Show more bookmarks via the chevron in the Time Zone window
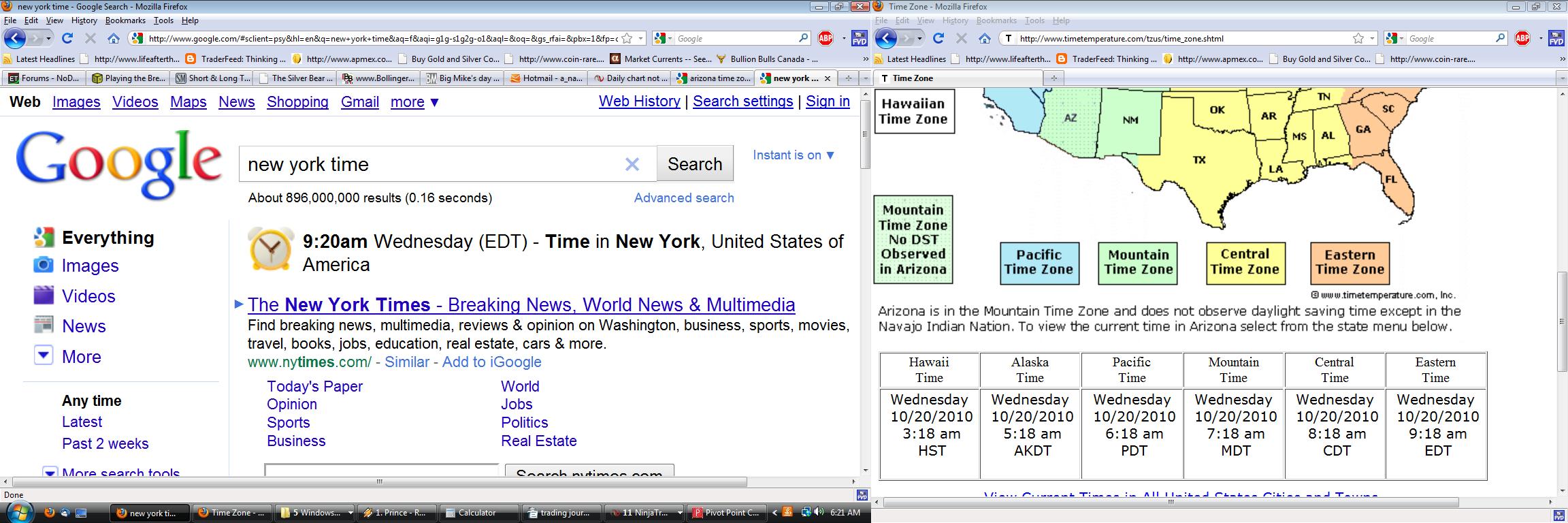The width and height of the screenshot is (1568, 523). click(x=1563, y=59)
